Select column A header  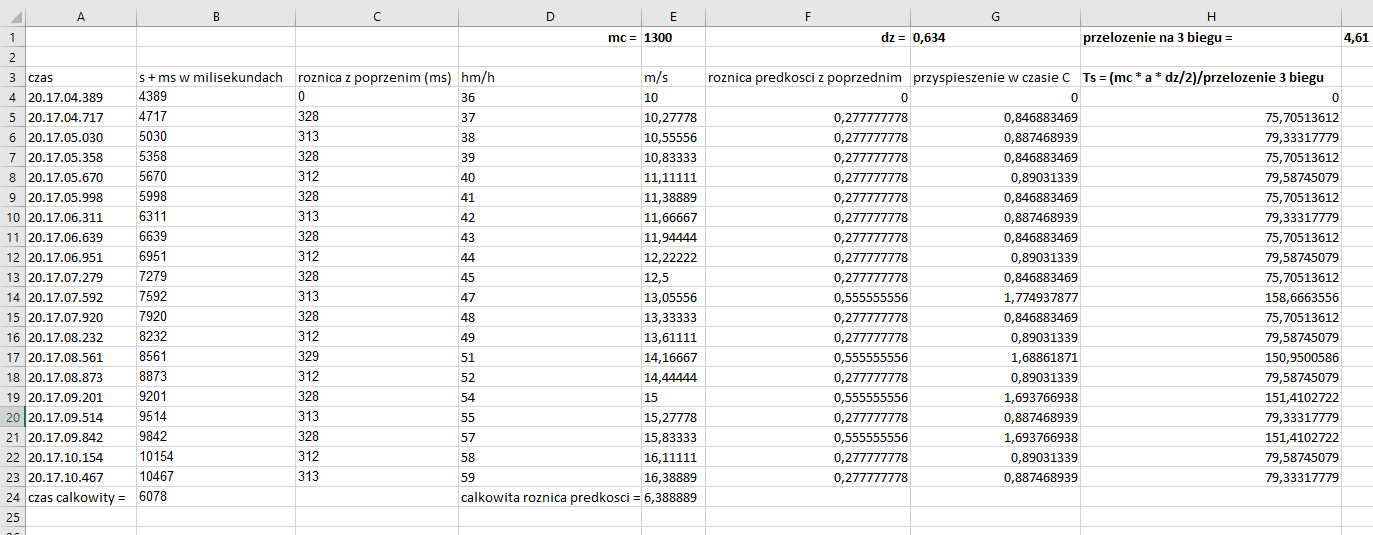[81, 16]
